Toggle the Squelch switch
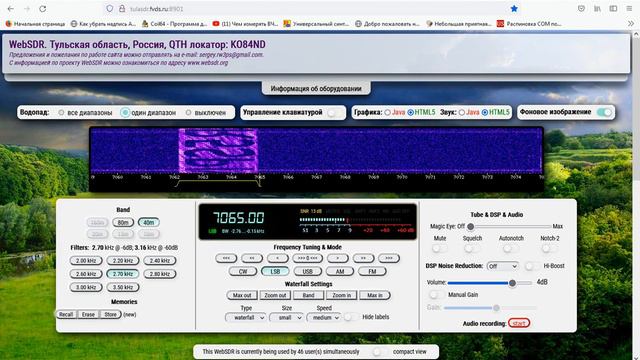The image size is (640, 360). tap(471, 248)
